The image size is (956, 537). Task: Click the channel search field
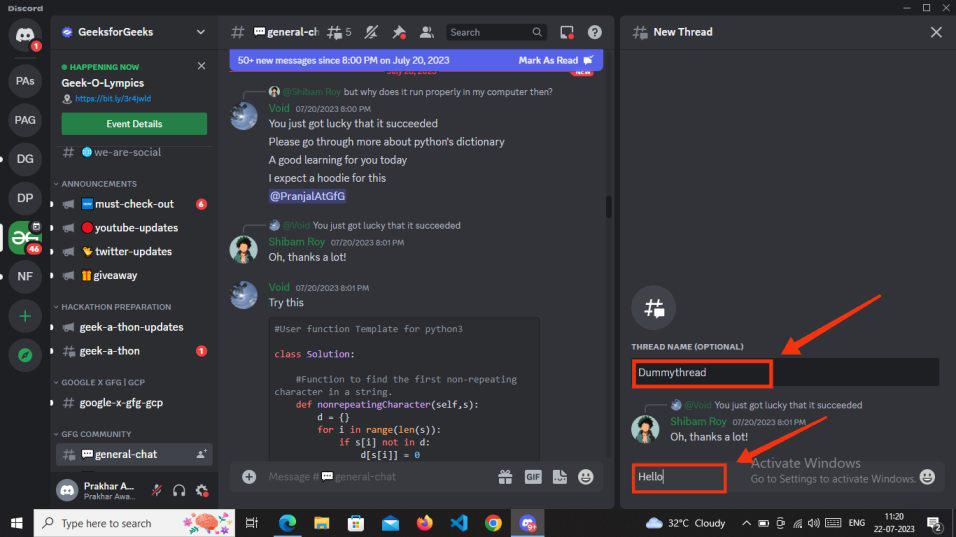click(496, 32)
